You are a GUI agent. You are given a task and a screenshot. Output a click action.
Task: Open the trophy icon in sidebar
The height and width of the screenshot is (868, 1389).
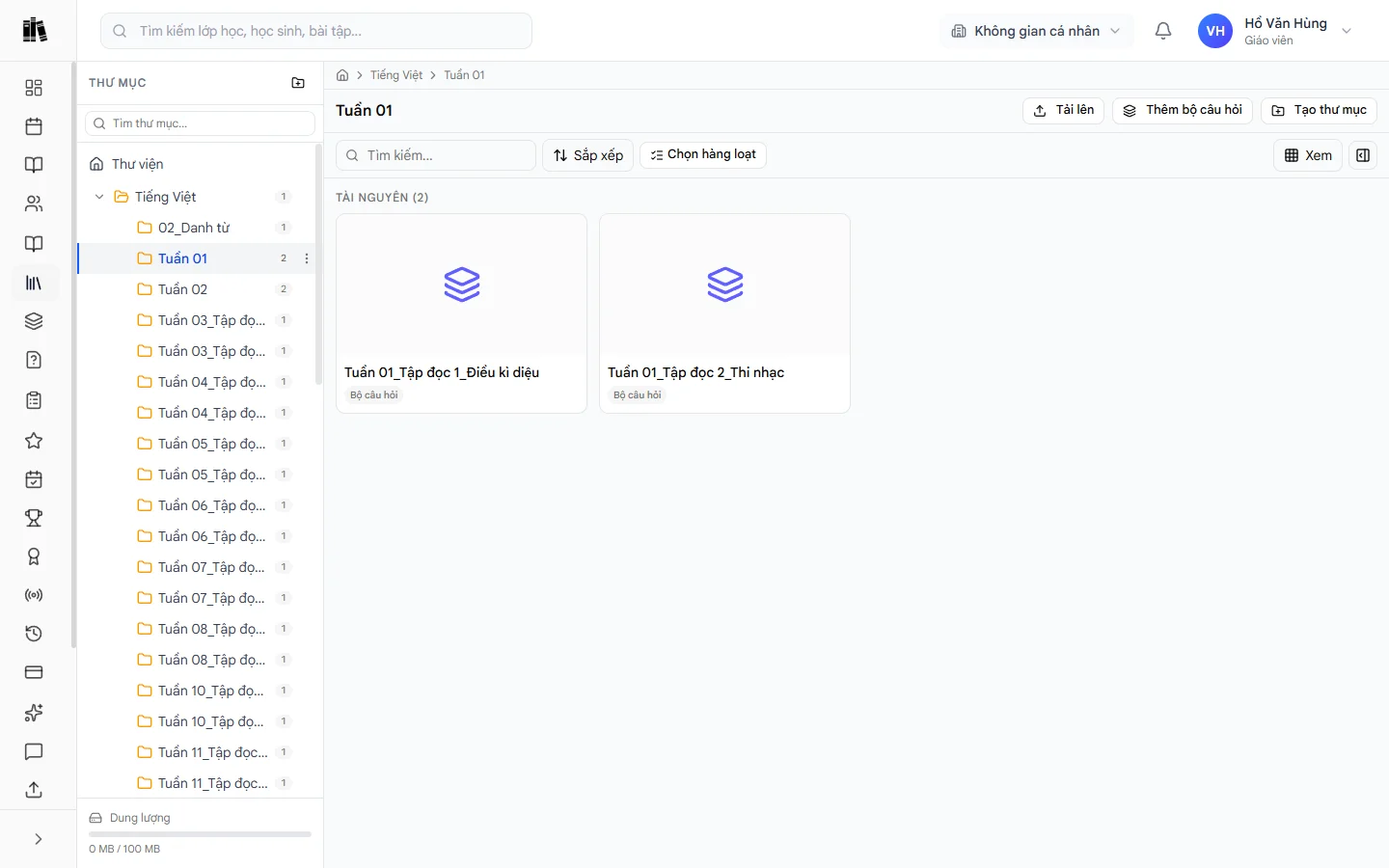[34, 518]
